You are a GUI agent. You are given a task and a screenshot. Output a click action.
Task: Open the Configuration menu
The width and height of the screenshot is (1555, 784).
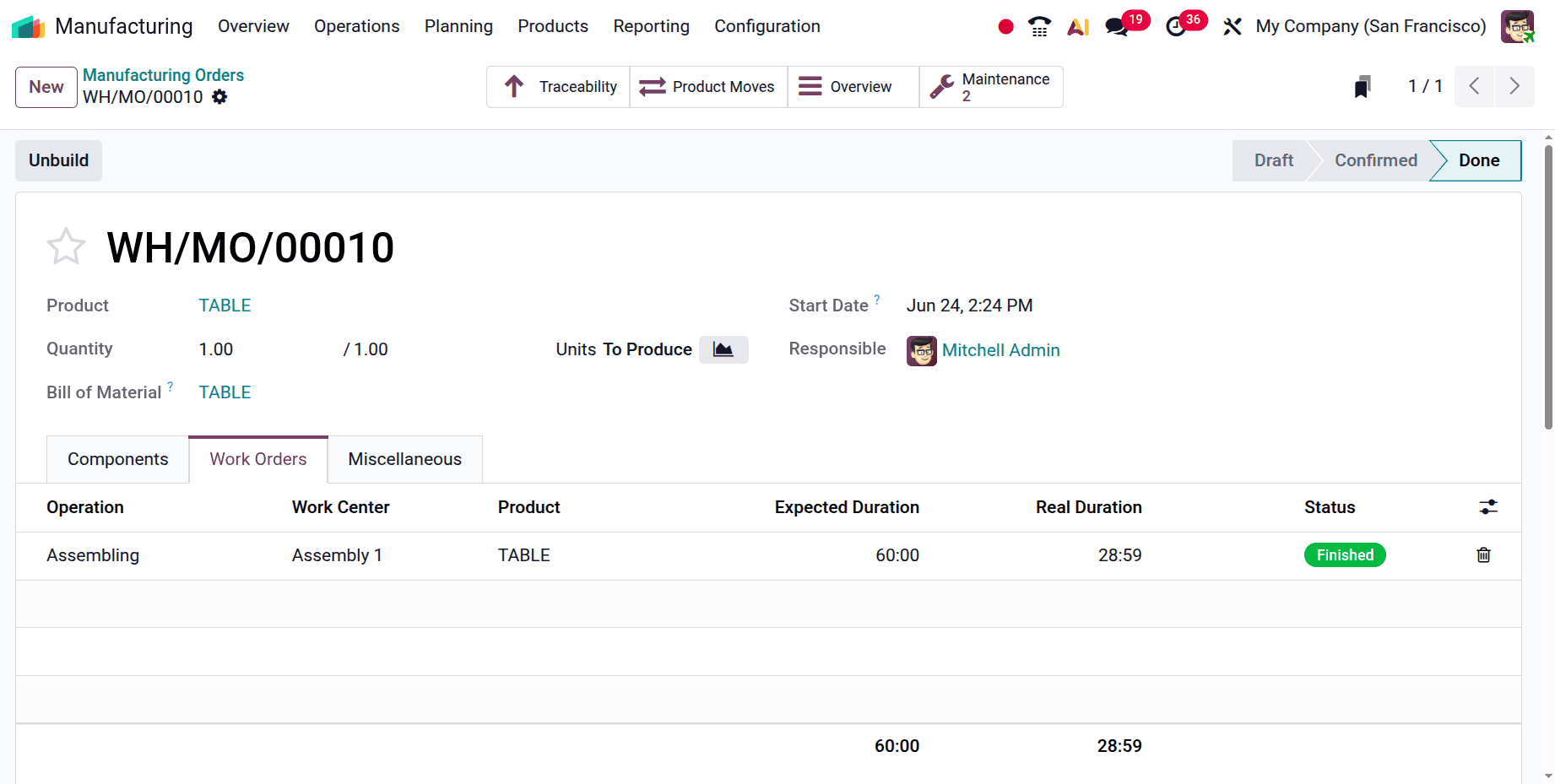click(767, 26)
